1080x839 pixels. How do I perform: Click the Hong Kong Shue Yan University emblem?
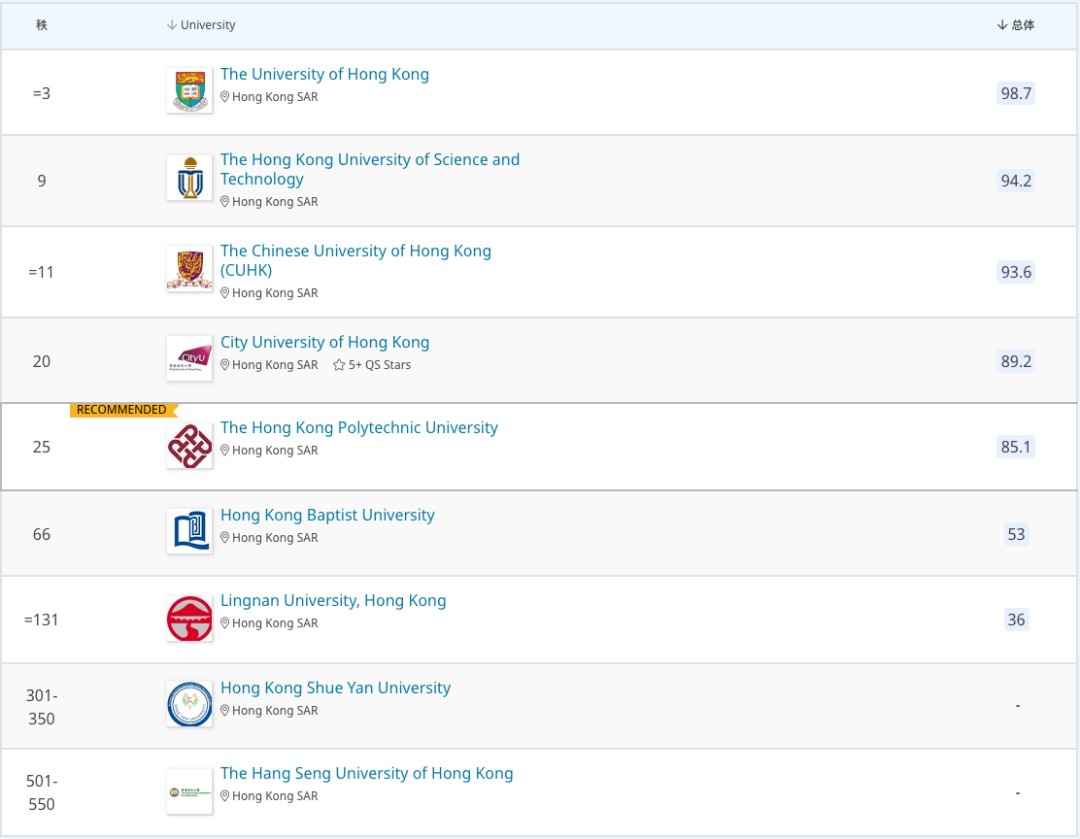189,704
